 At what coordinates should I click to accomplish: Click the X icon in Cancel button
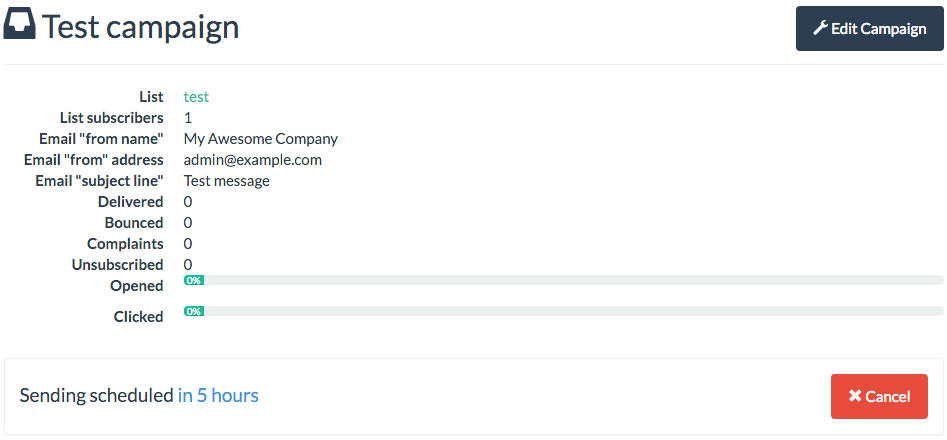(x=855, y=397)
